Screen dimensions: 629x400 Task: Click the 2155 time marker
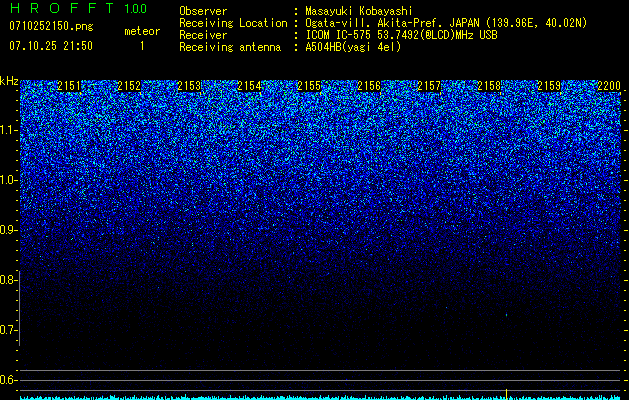[x=309, y=86]
